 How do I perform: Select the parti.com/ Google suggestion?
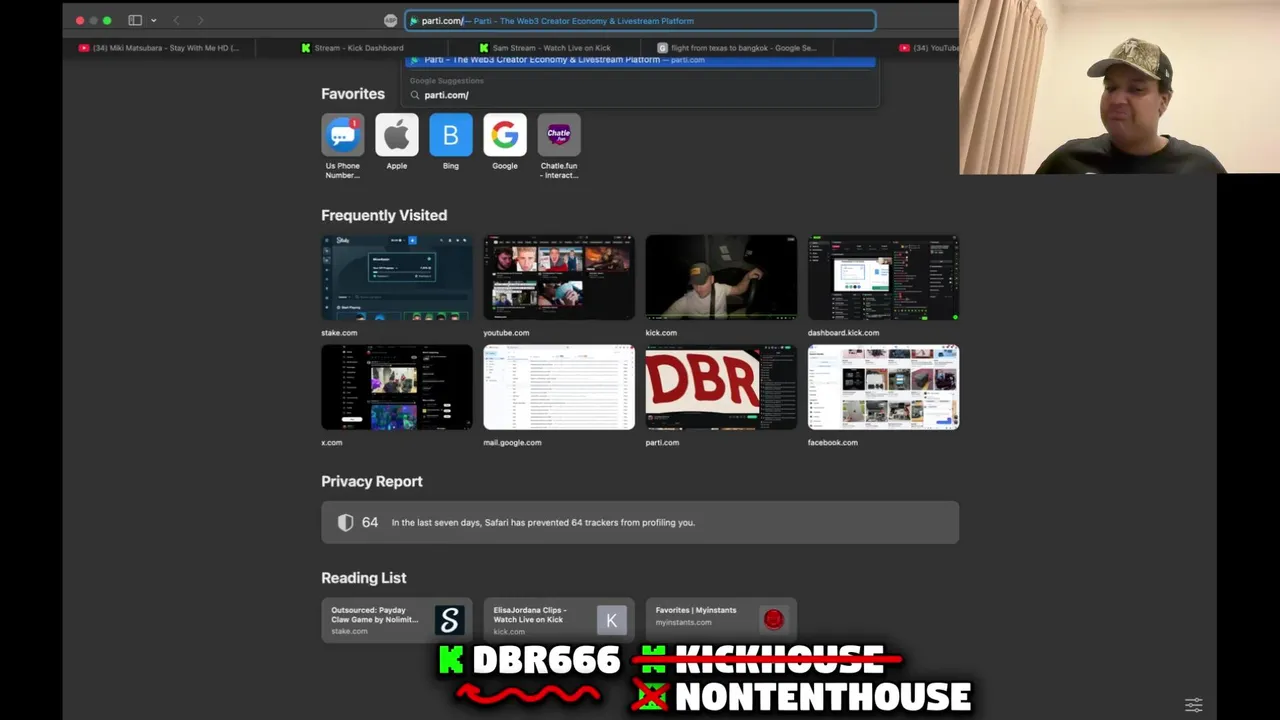[x=640, y=95]
